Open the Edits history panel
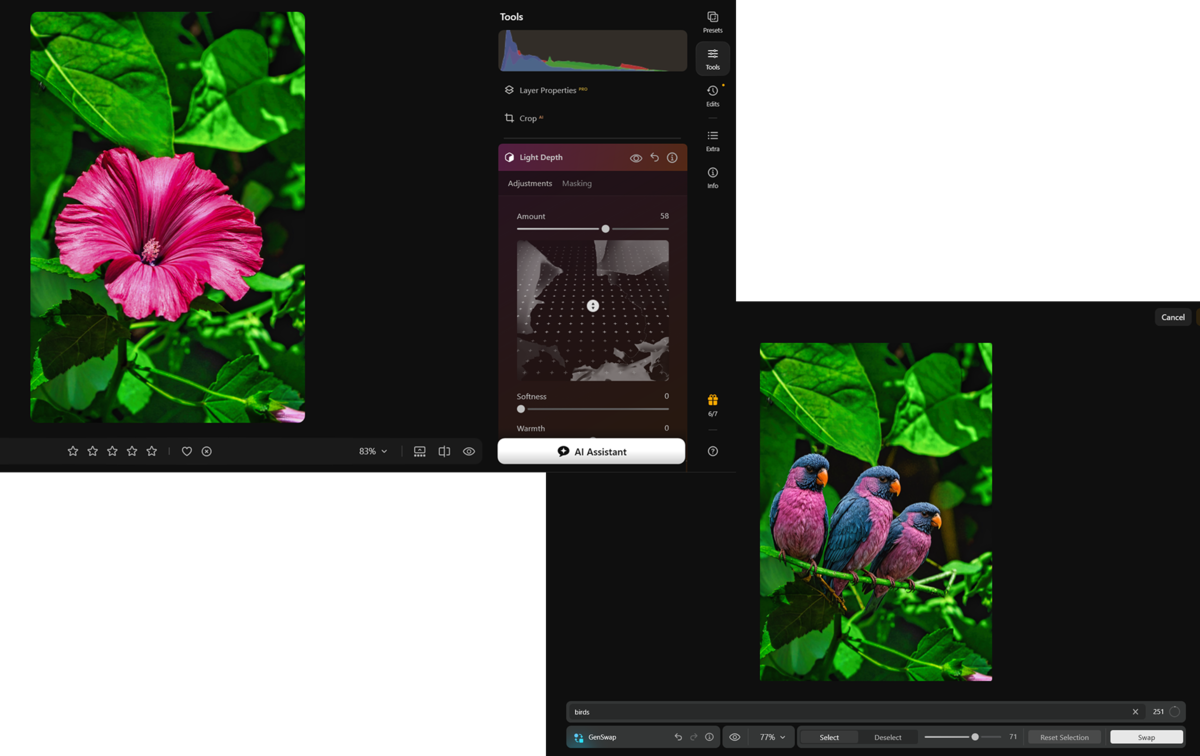This screenshot has height=756, width=1200. coord(712,96)
